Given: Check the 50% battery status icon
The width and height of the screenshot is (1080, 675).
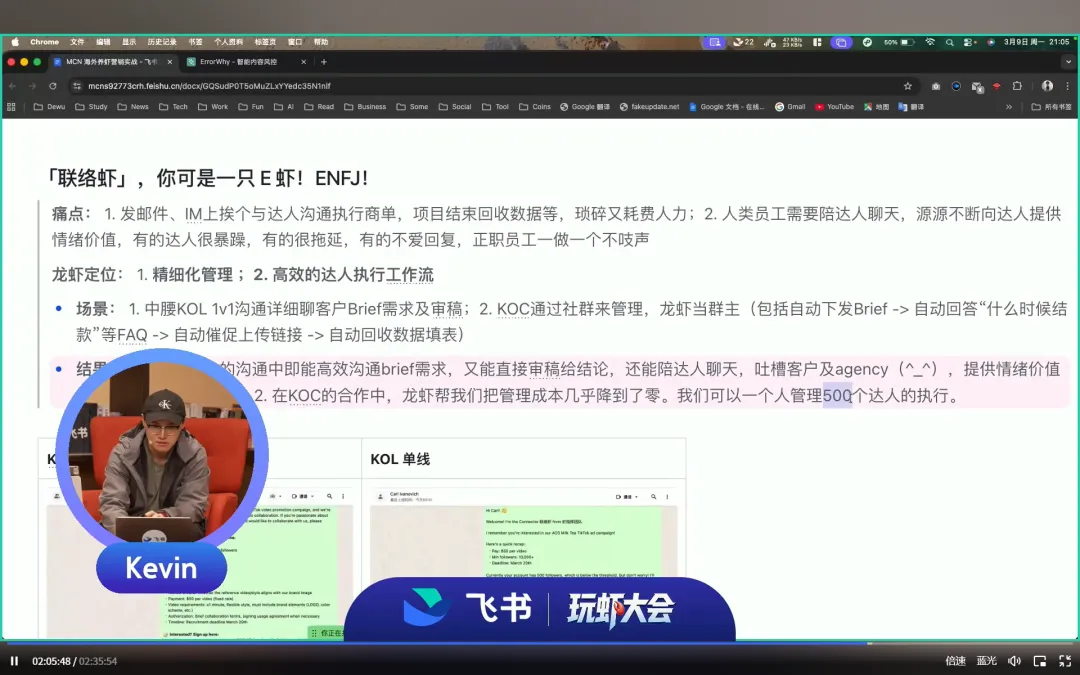Looking at the screenshot, I should pos(900,42).
